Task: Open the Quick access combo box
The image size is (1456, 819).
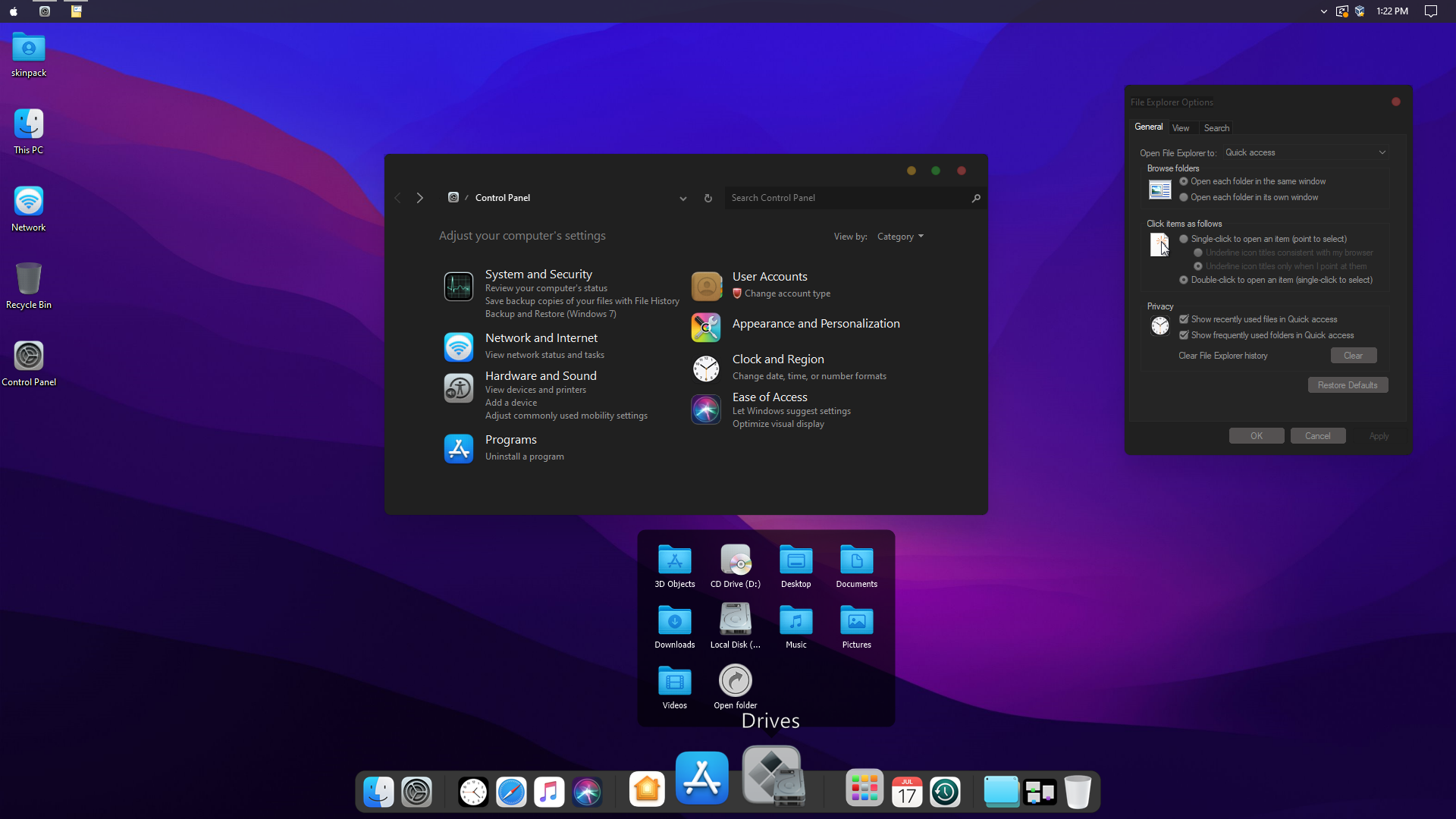Action: point(1305,152)
